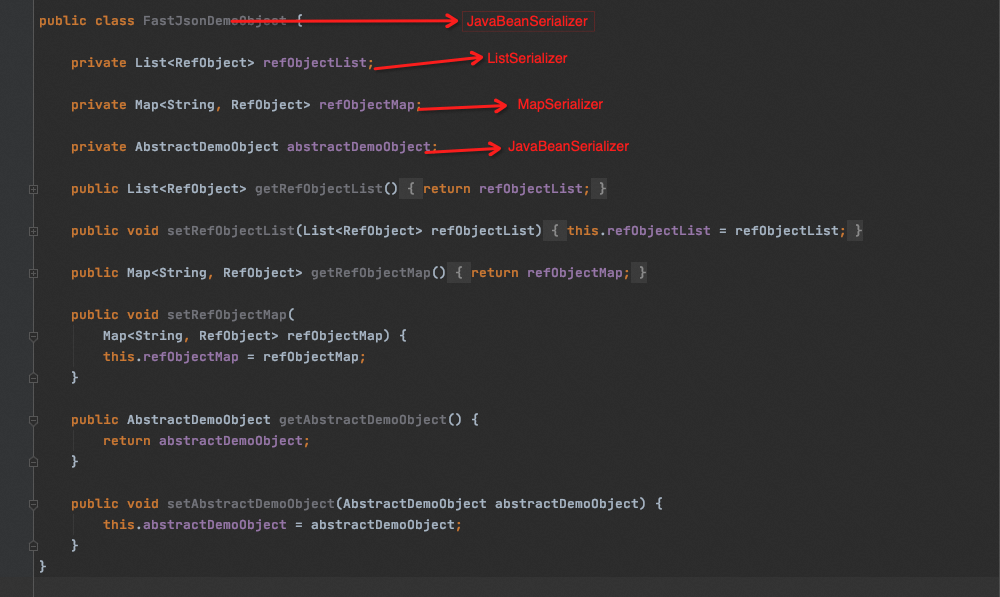Click fold end marker beside setAbstractDemoObject closing brace
This screenshot has width=1000, height=597.
(33, 546)
